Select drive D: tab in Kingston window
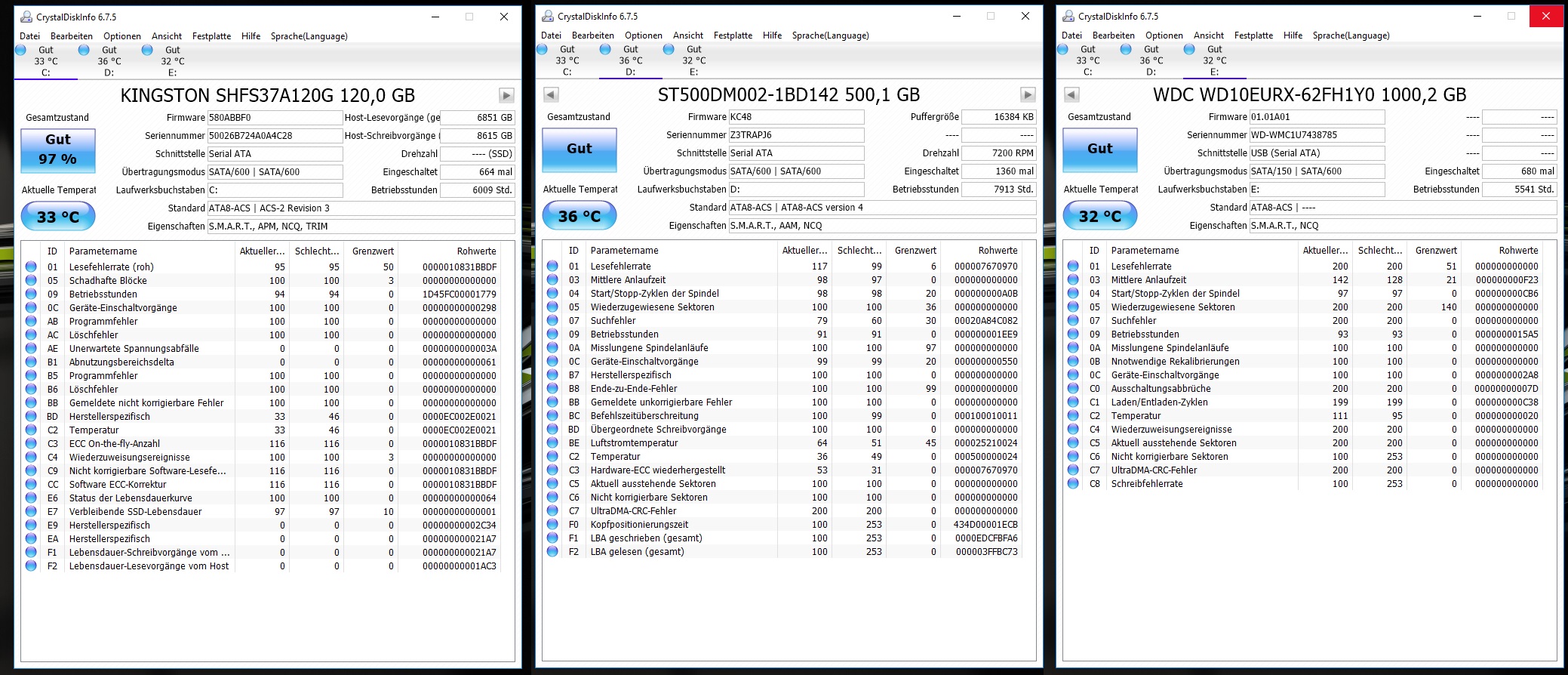The image size is (1568, 675). click(x=109, y=61)
